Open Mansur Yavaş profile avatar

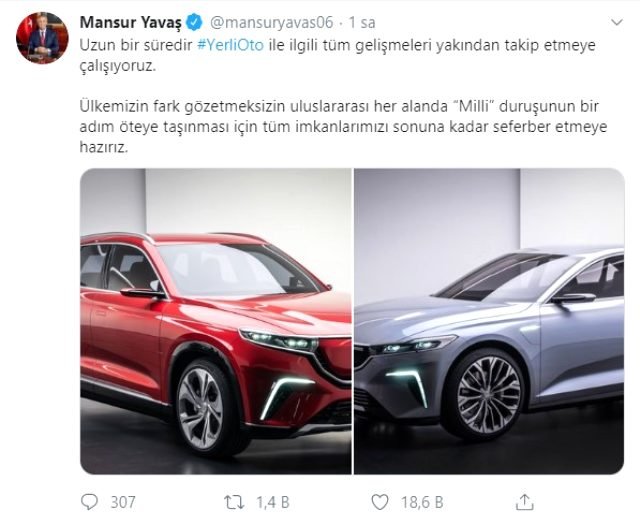pyautogui.click(x=42, y=38)
